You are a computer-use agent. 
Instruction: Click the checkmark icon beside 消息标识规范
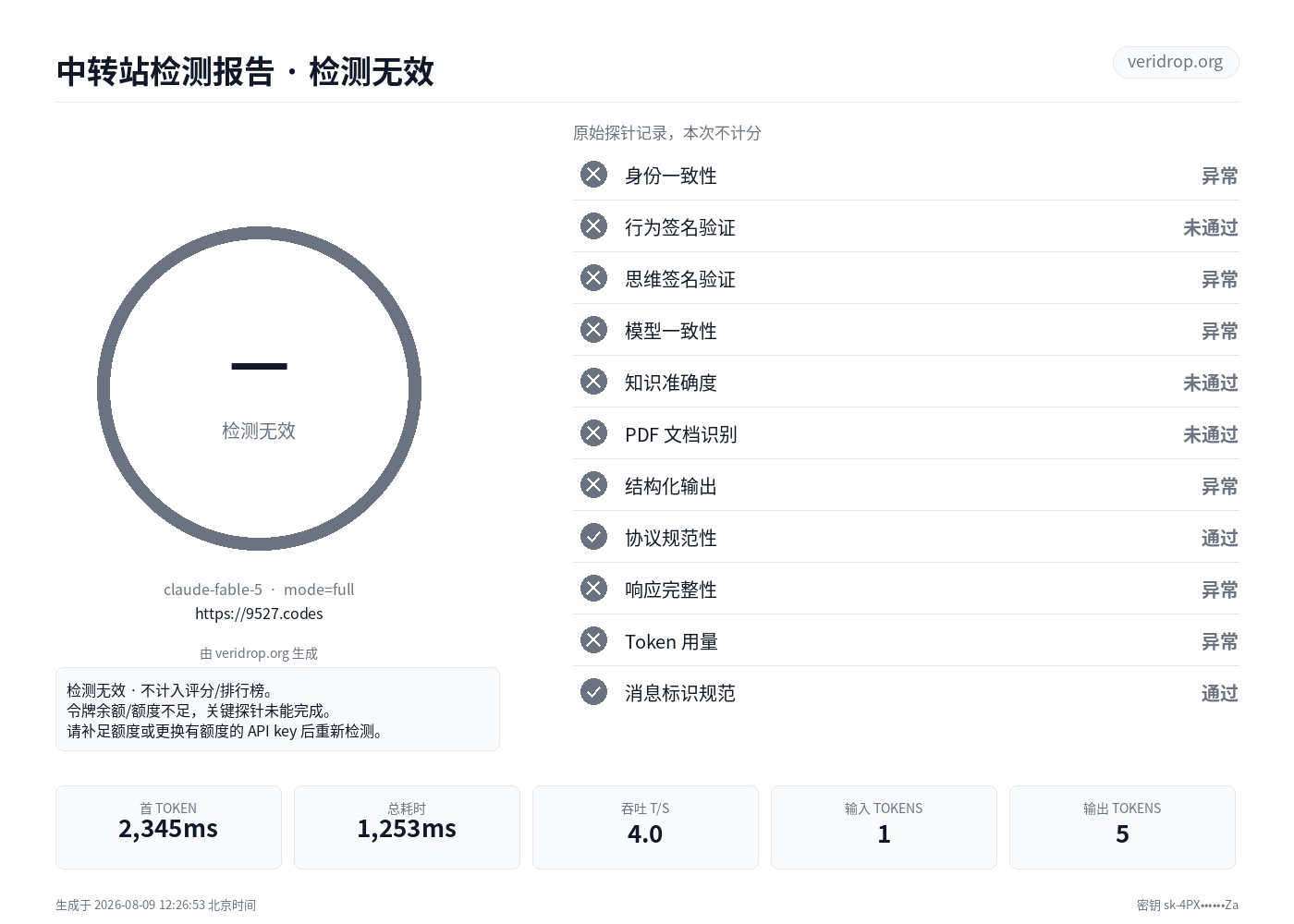[x=593, y=692]
